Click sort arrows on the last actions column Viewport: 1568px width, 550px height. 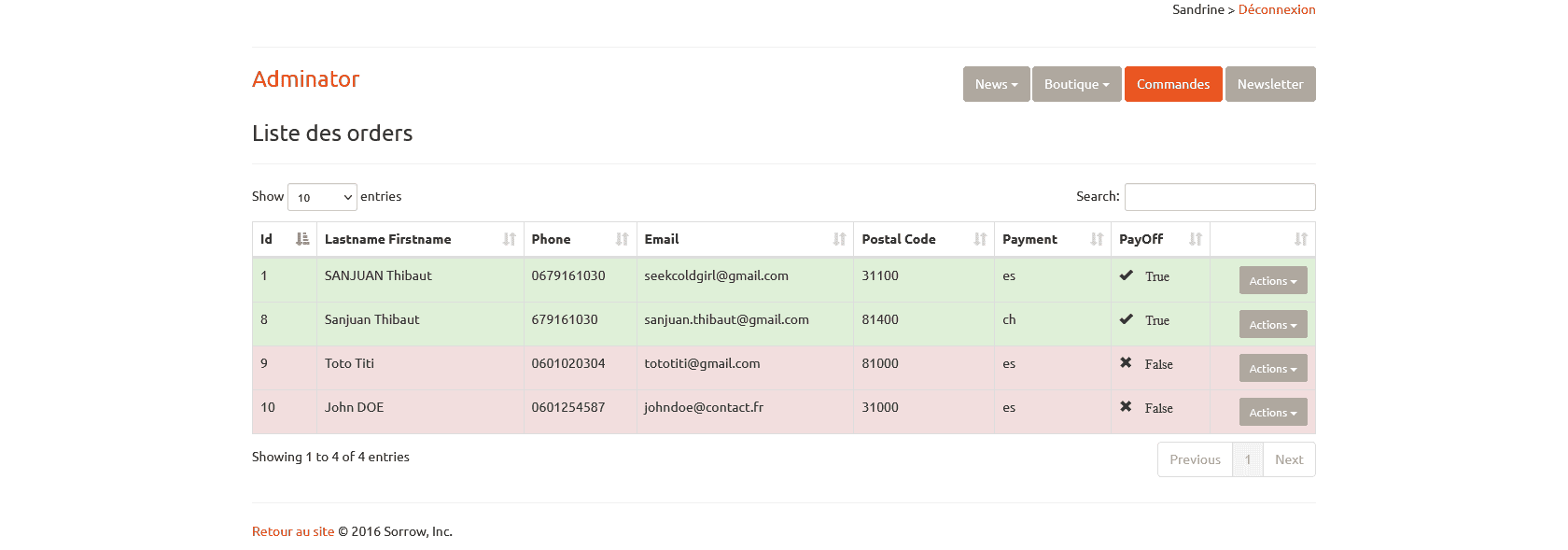pos(1302,239)
